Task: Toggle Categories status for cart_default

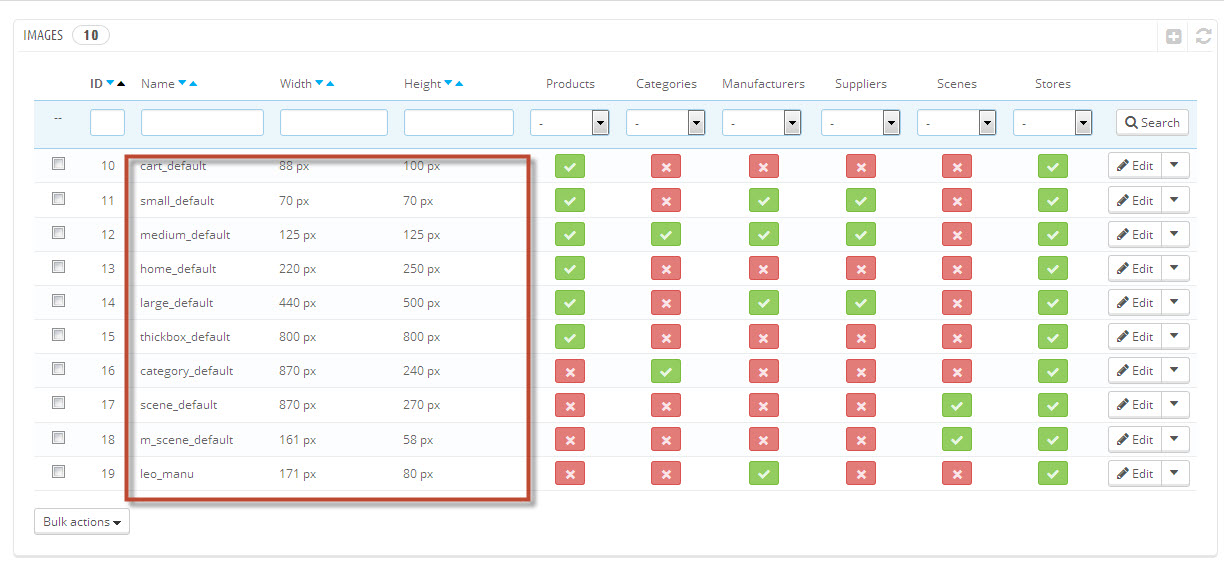Action: tap(666, 166)
